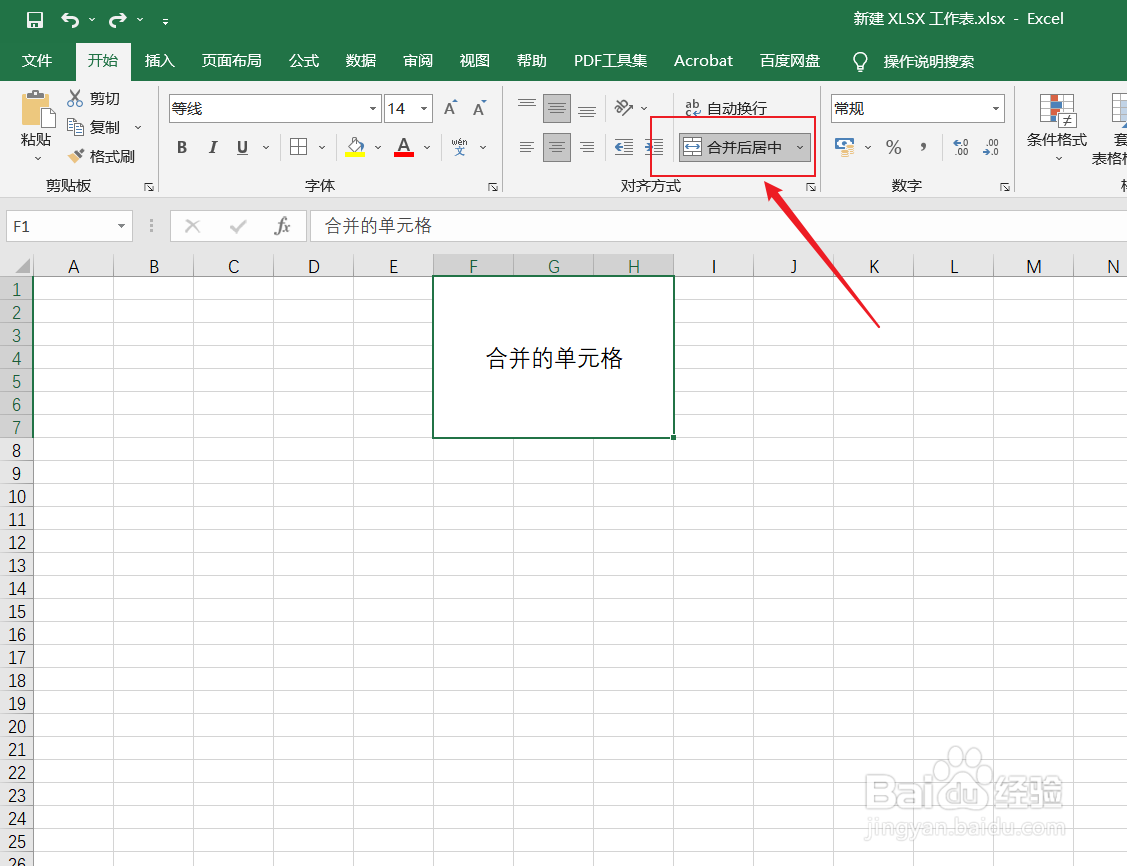Open the 文件 File tab
This screenshot has width=1127, height=866.
click(37, 61)
